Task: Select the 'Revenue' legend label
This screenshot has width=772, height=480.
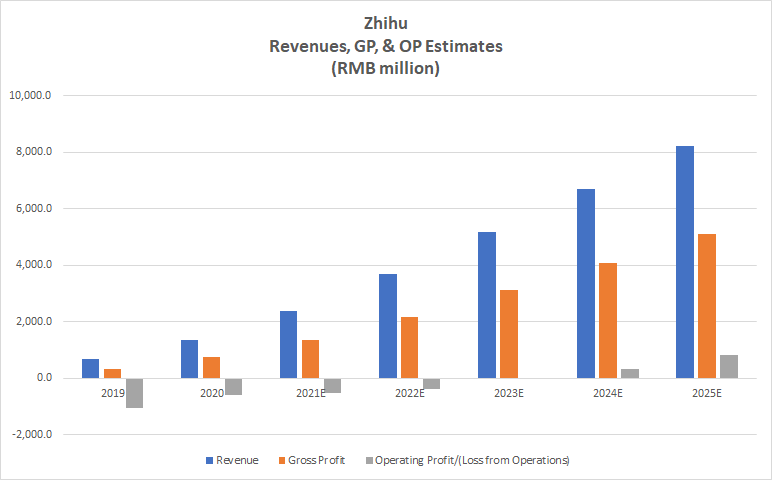Action: pos(237,460)
